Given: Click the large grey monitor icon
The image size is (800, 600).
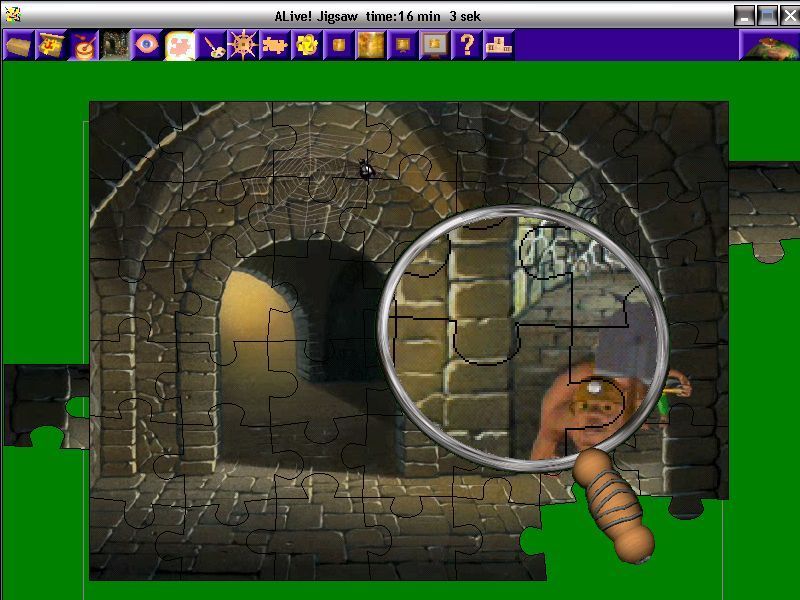Looking at the screenshot, I should [x=435, y=45].
